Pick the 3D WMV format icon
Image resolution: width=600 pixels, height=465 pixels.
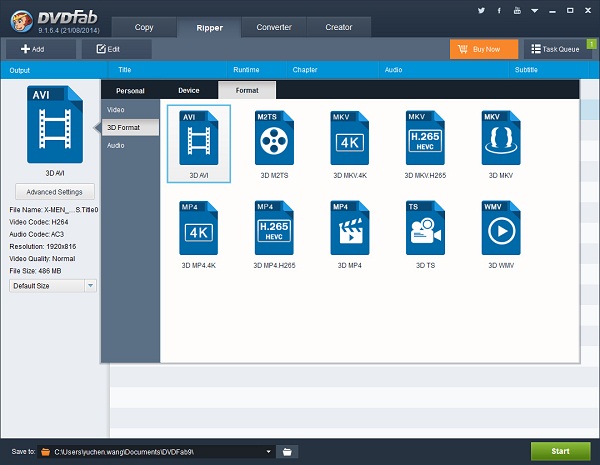pyautogui.click(x=501, y=228)
